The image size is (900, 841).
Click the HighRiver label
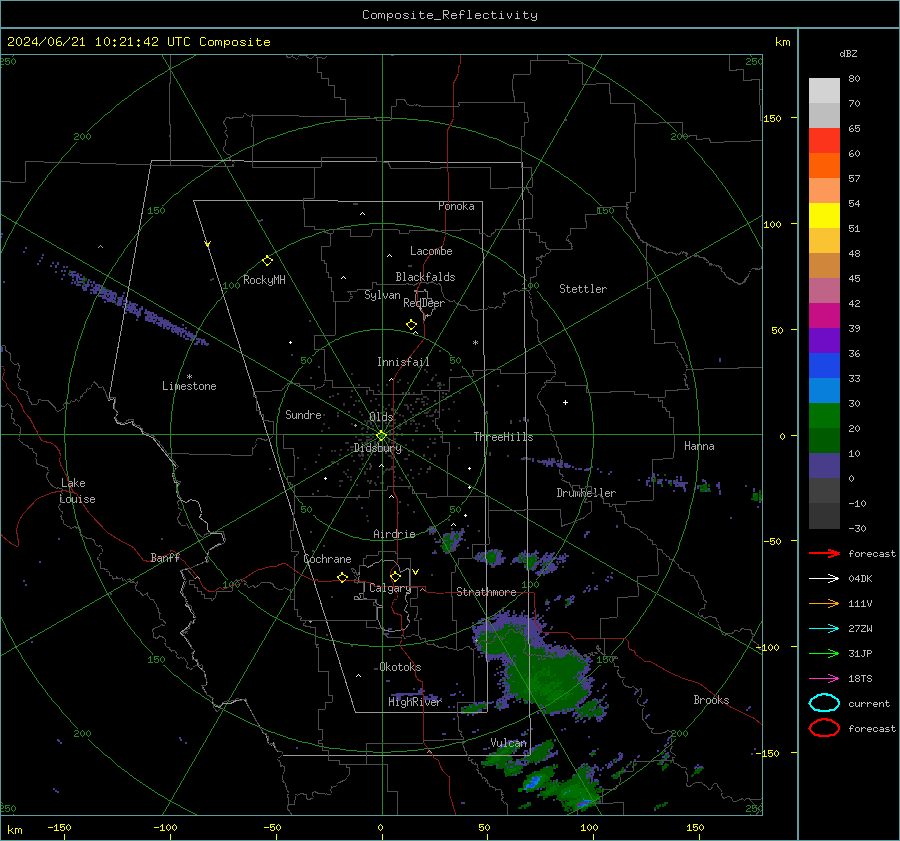click(x=414, y=702)
